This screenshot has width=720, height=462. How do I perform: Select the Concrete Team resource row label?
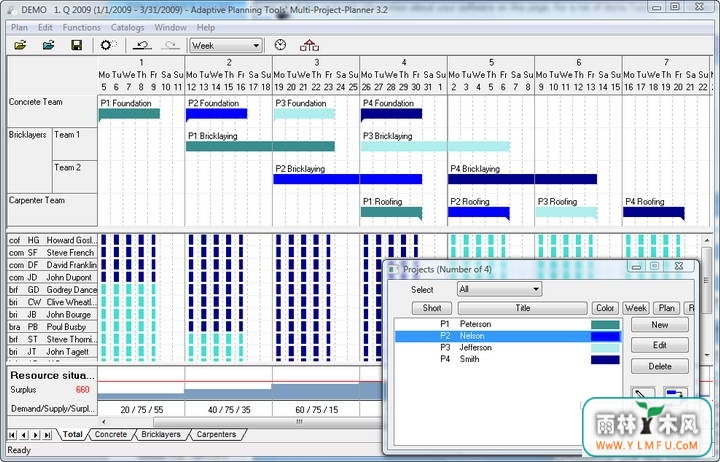coord(36,102)
